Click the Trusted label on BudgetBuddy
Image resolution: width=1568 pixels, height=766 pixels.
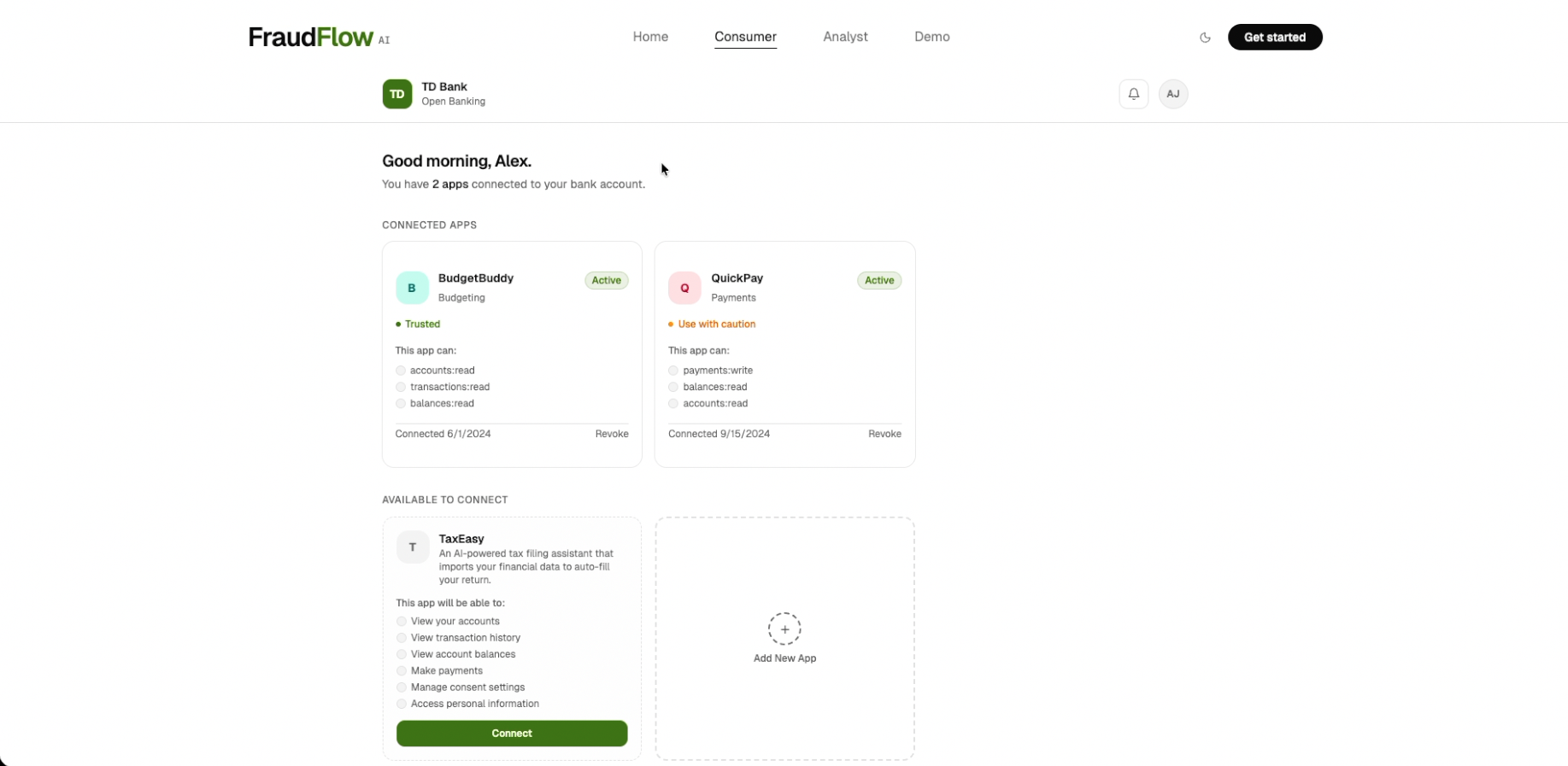tap(422, 325)
